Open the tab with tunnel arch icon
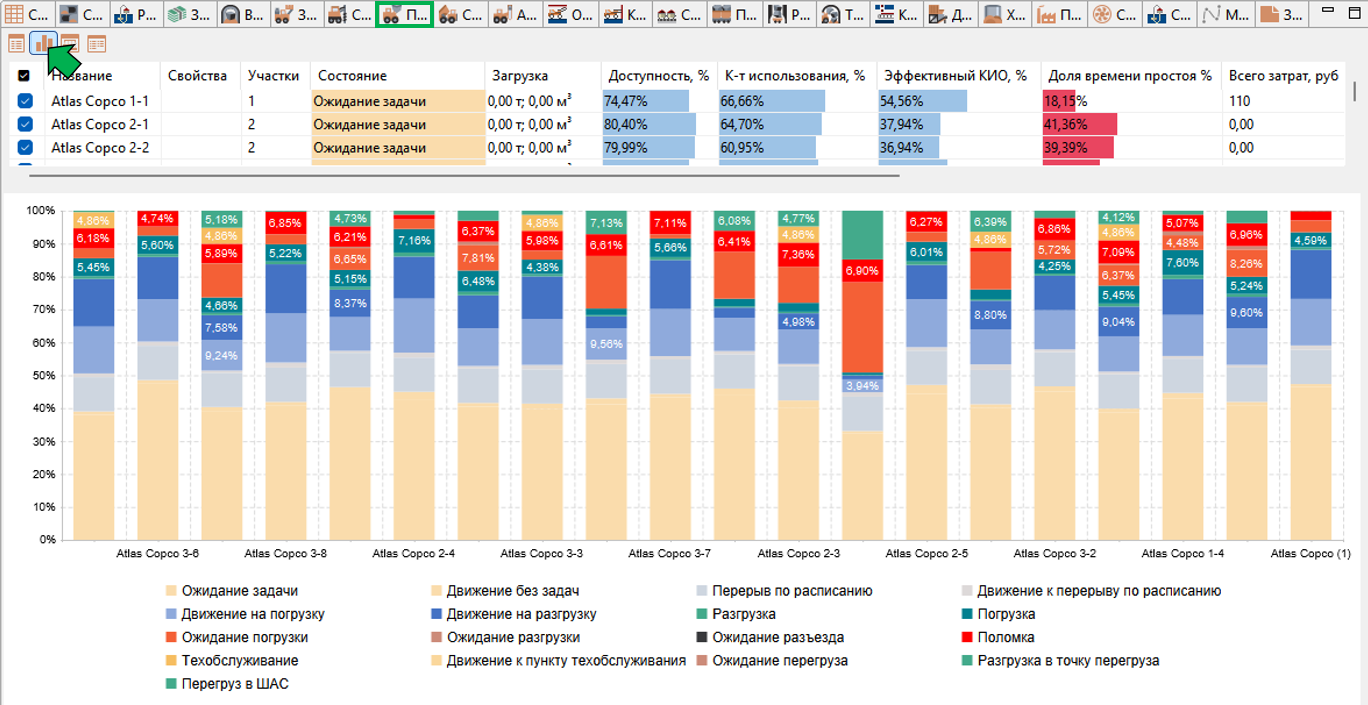Image resolution: width=1368 pixels, height=705 pixels. [242, 14]
